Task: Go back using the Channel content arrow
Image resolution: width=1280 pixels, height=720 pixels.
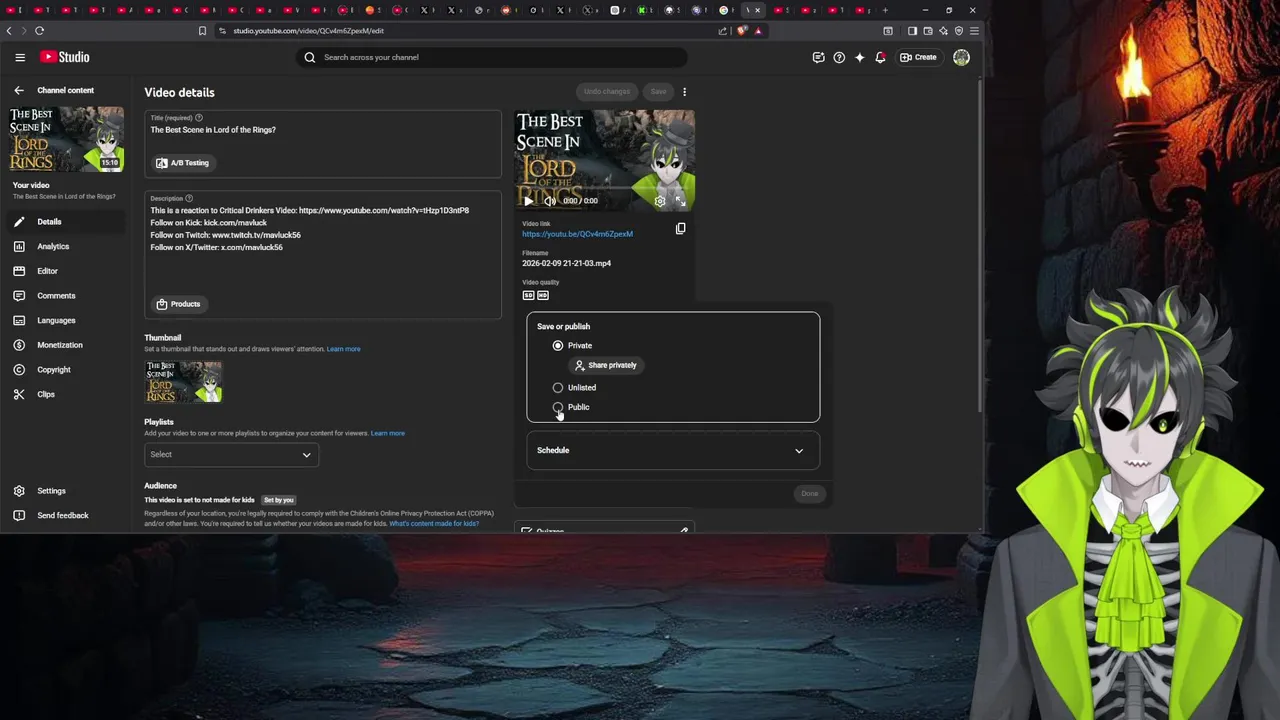Action: point(19,90)
